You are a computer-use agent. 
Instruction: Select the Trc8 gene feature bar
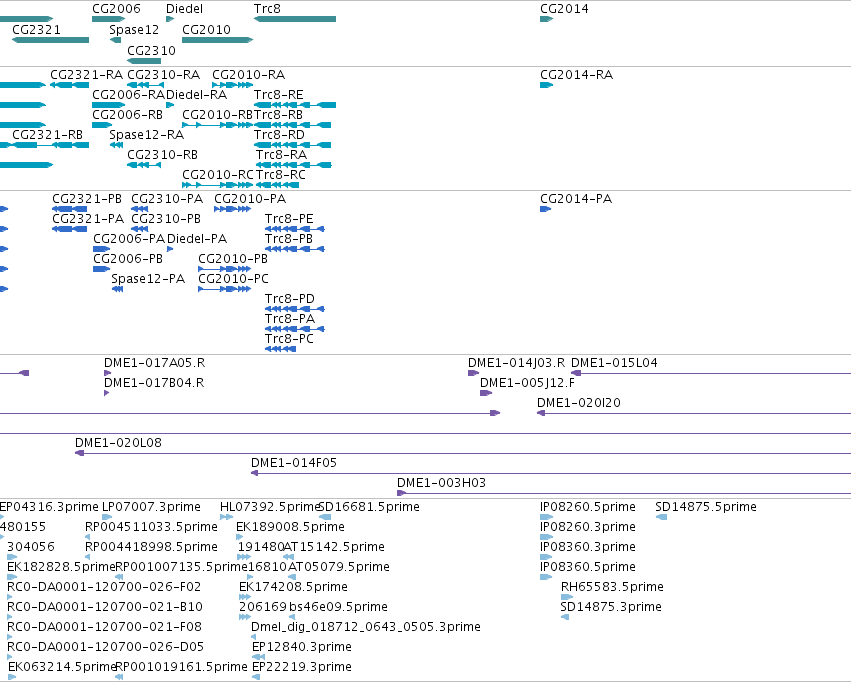tap(295, 19)
